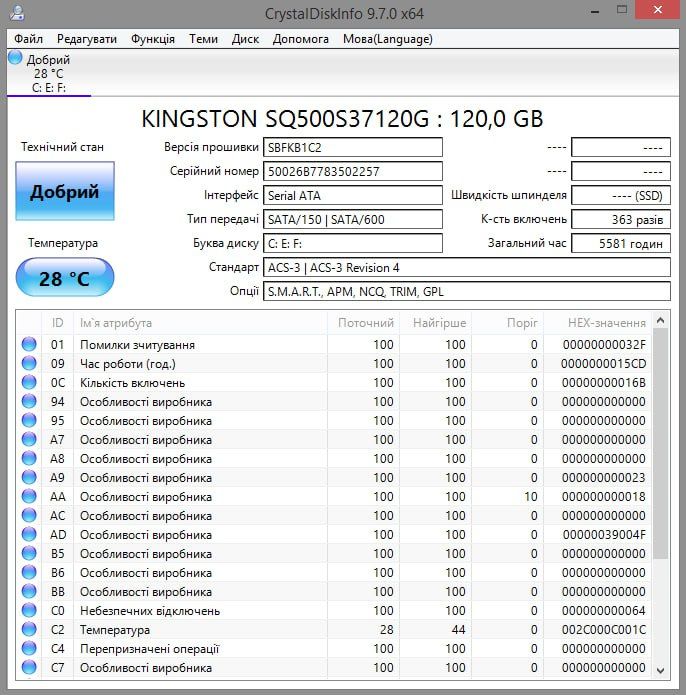Open the Допомога menu

tap(300, 39)
